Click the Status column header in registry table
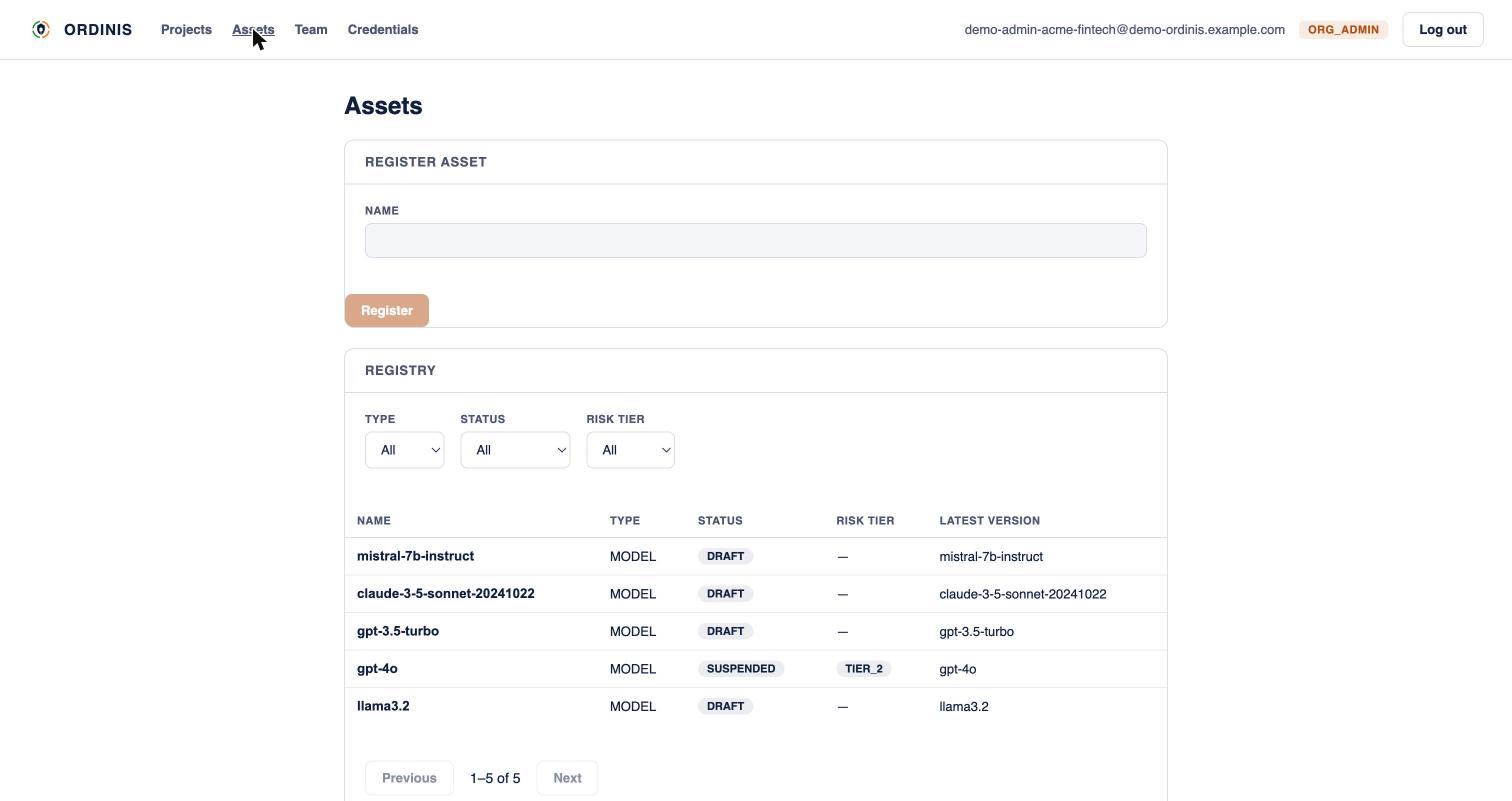1512x801 pixels. 720,521
